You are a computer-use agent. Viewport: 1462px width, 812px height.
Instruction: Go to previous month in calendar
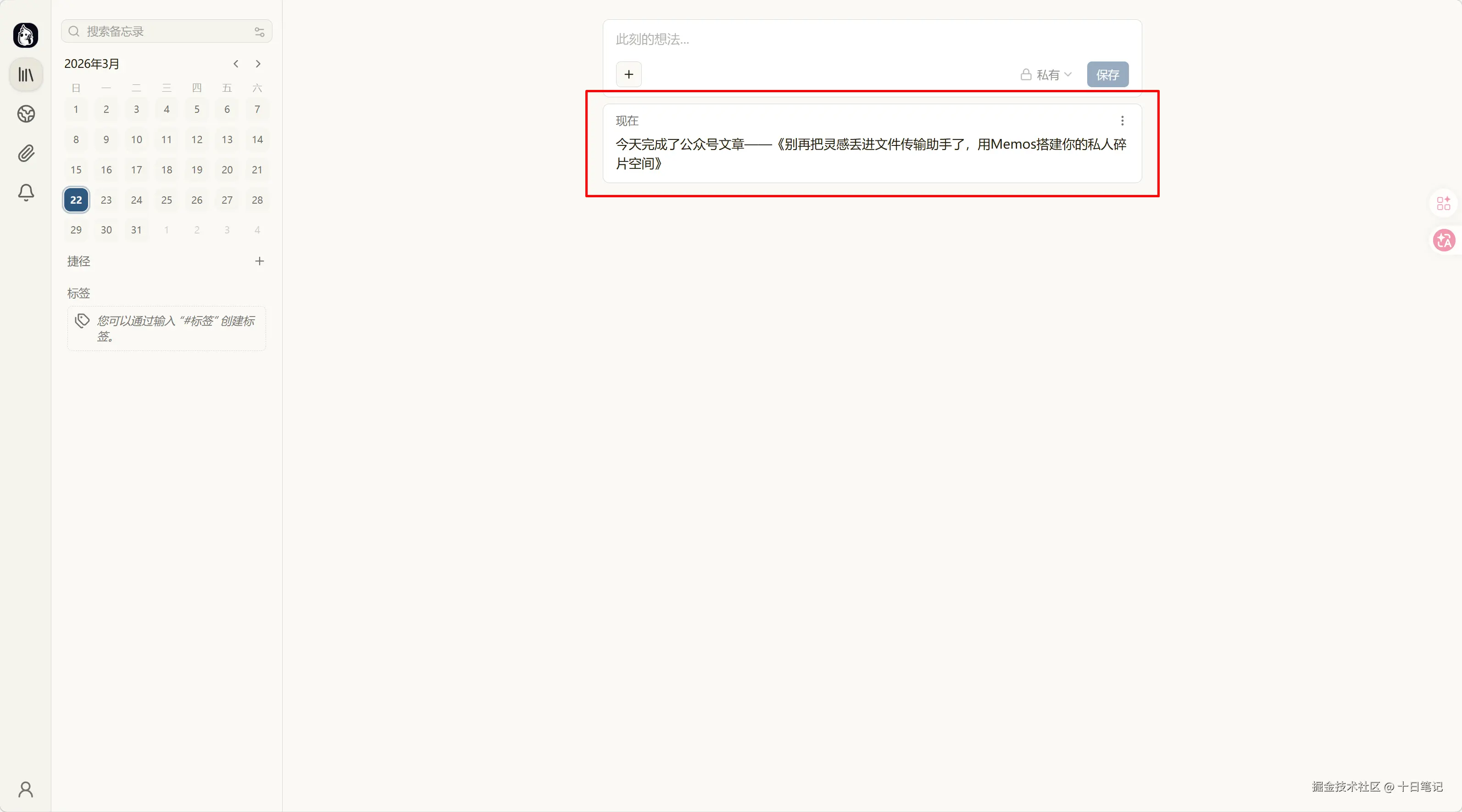[236, 64]
